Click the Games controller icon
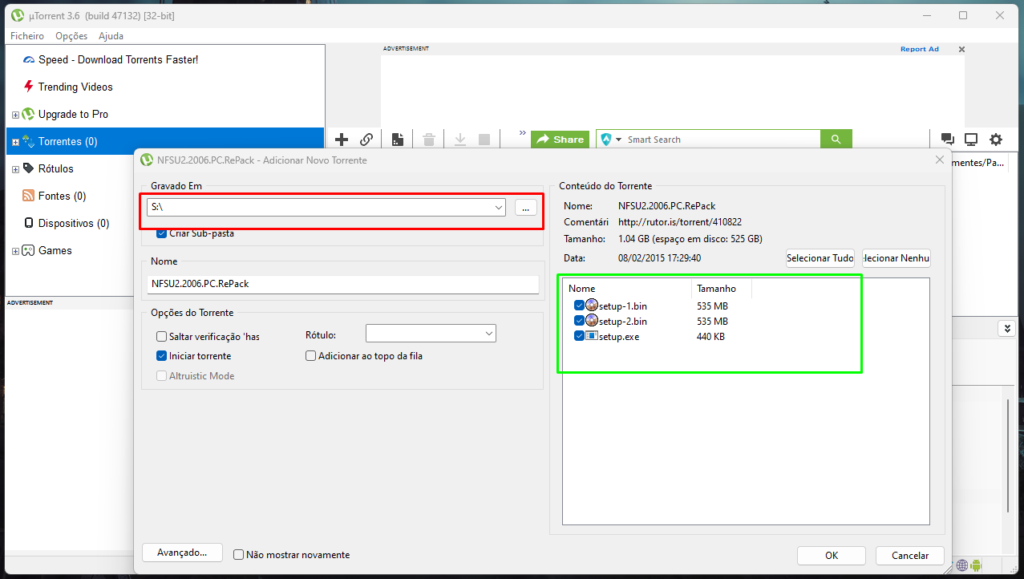 pos(28,250)
